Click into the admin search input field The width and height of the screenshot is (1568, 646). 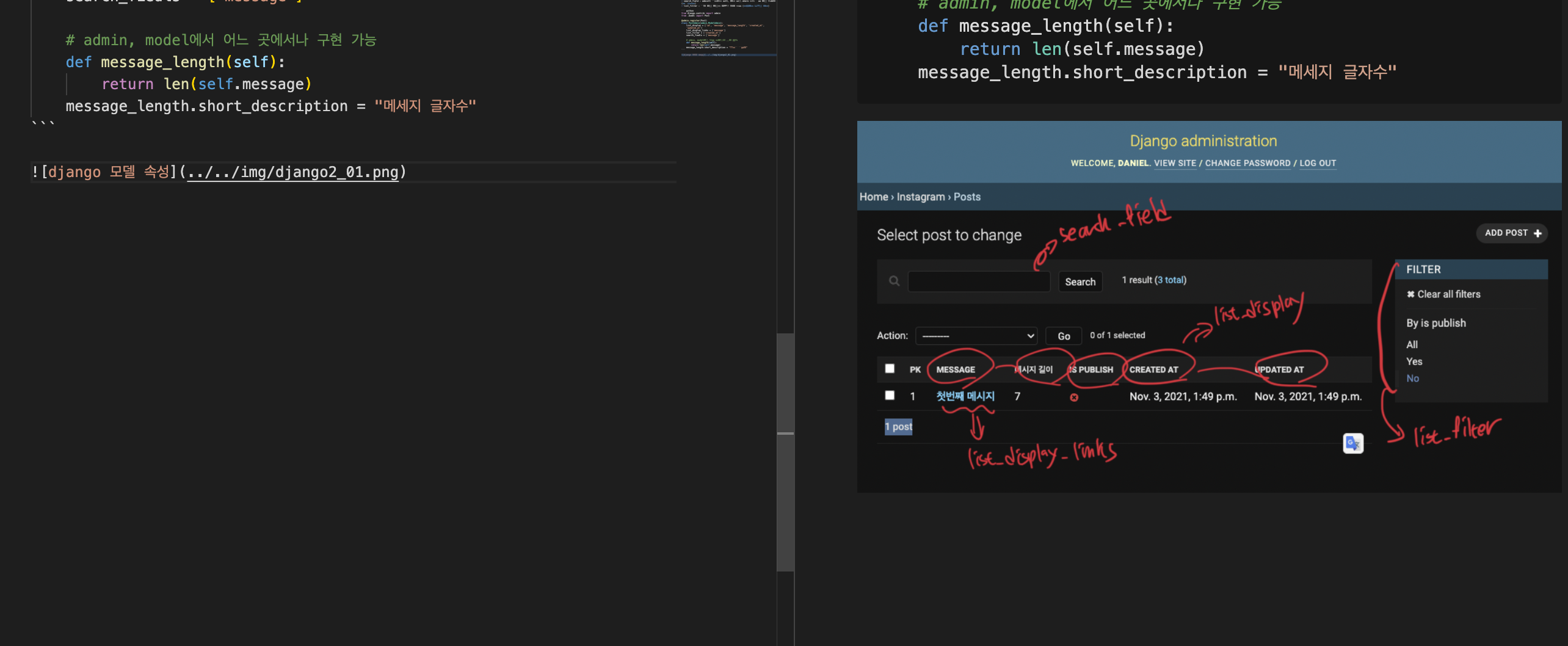click(x=979, y=281)
